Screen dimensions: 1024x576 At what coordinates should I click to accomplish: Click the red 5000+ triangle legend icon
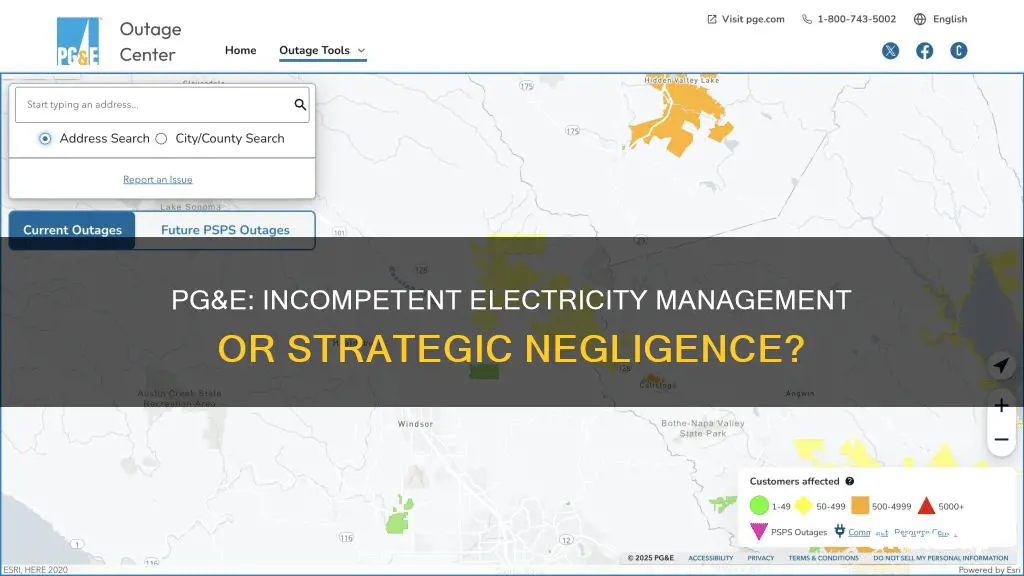pos(926,505)
